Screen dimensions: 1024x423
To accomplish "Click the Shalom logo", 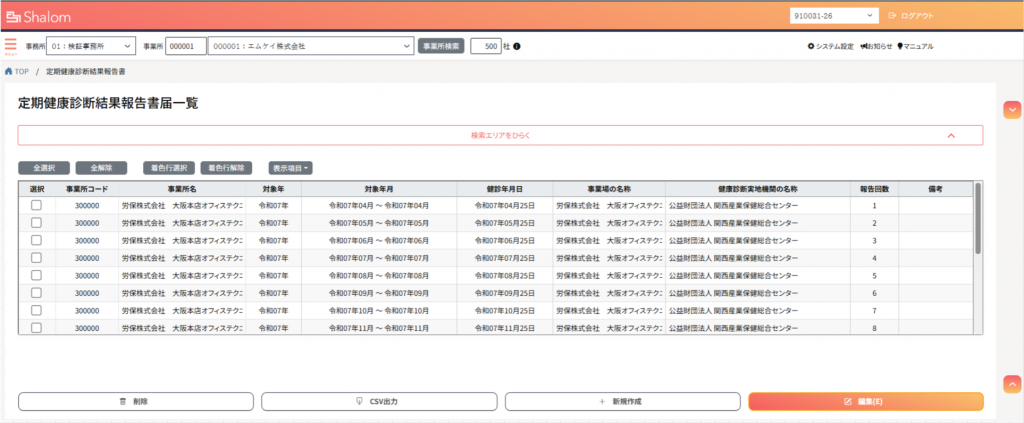I will click(38, 16).
